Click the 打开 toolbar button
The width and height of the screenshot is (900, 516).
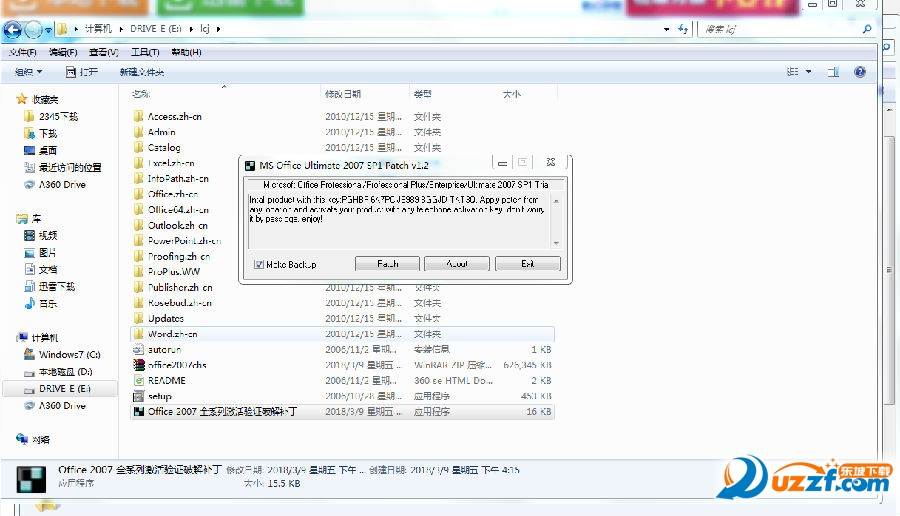[82, 72]
